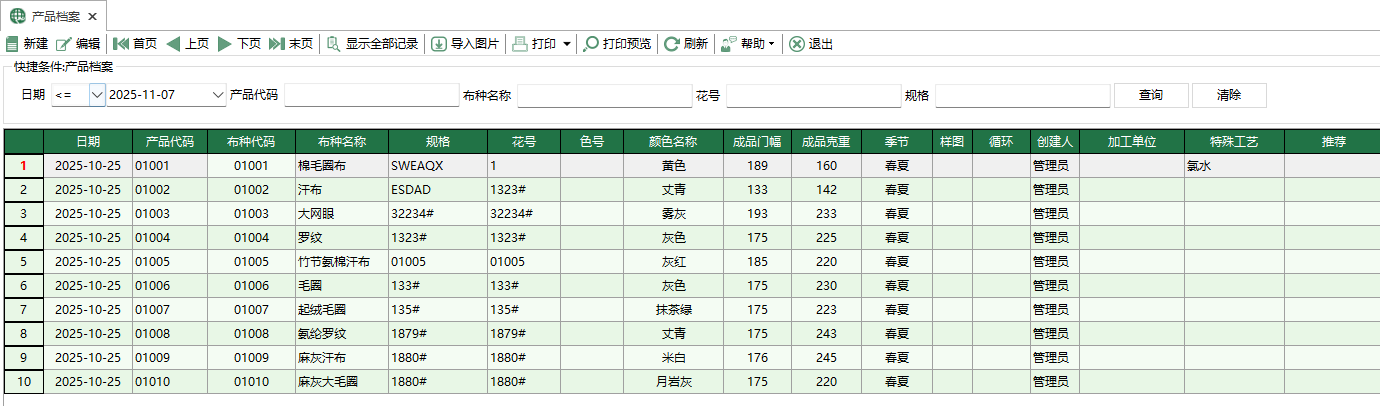
Task: Click color cell 米白
Action: coord(673,358)
